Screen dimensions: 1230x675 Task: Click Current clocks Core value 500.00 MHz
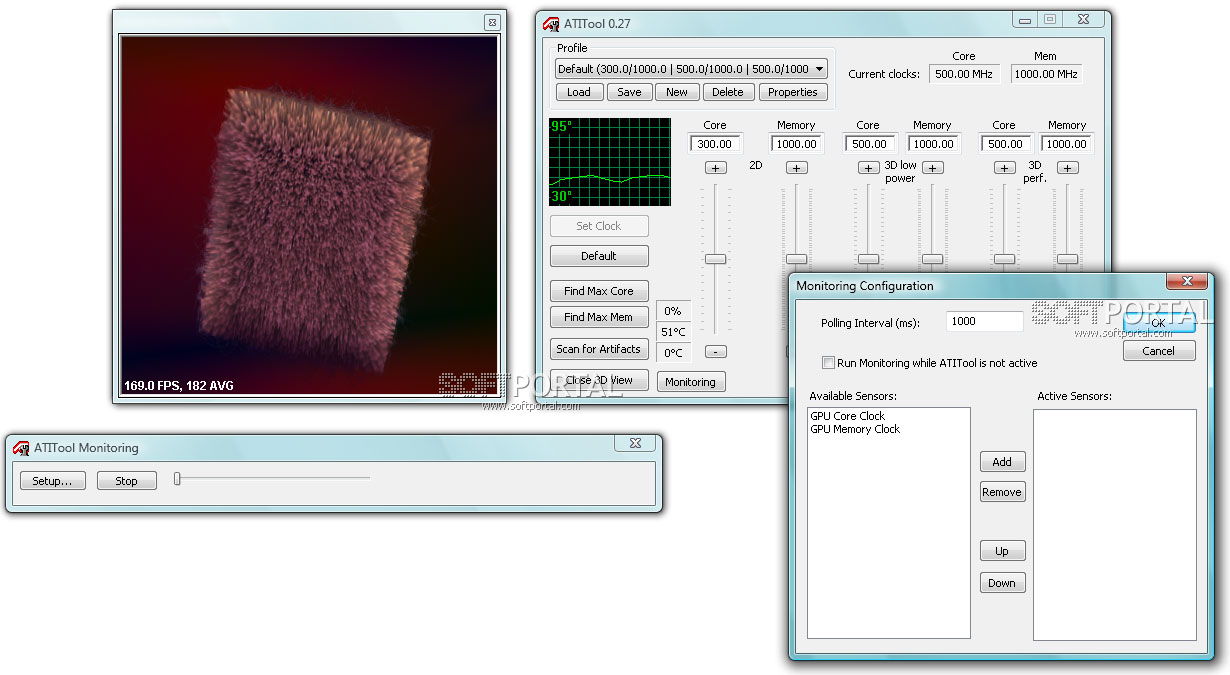click(963, 73)
